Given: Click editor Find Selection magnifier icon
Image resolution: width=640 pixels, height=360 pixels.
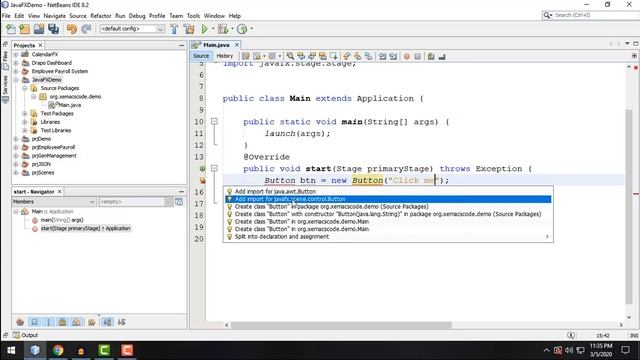Looking at the screenshot, I should coord(290,56).
